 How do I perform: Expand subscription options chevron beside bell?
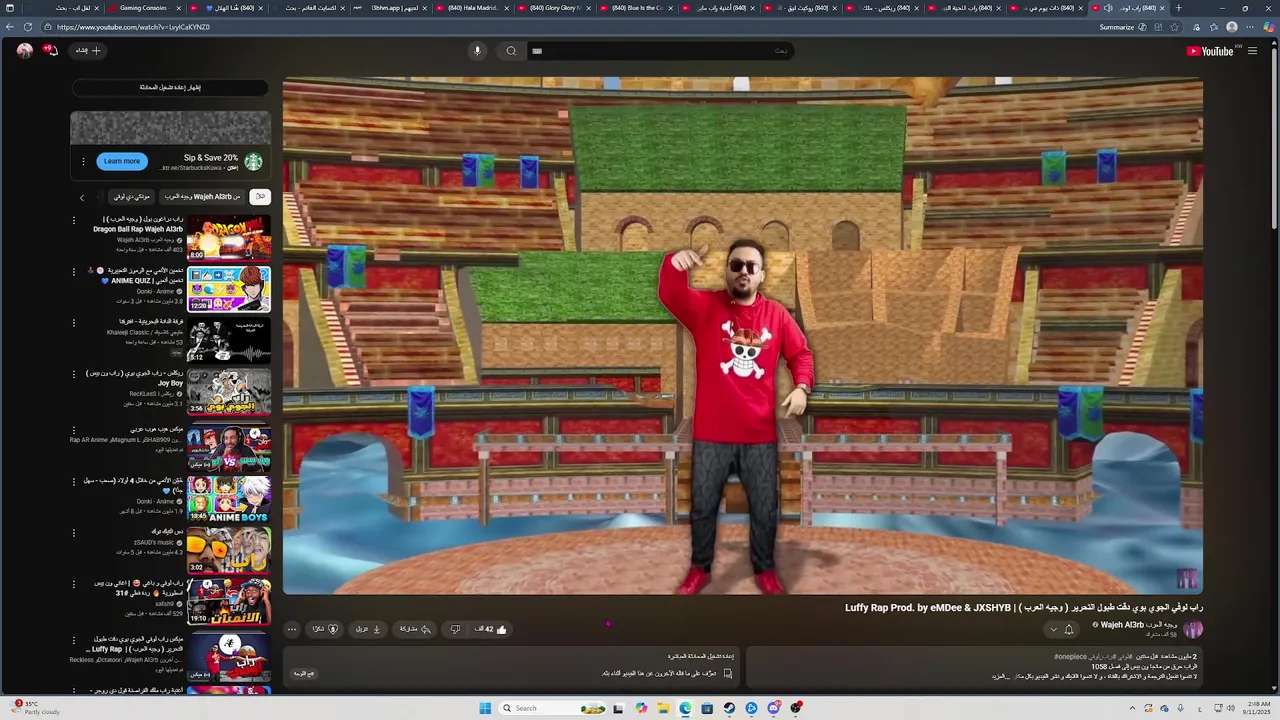tap(1053, 629)
